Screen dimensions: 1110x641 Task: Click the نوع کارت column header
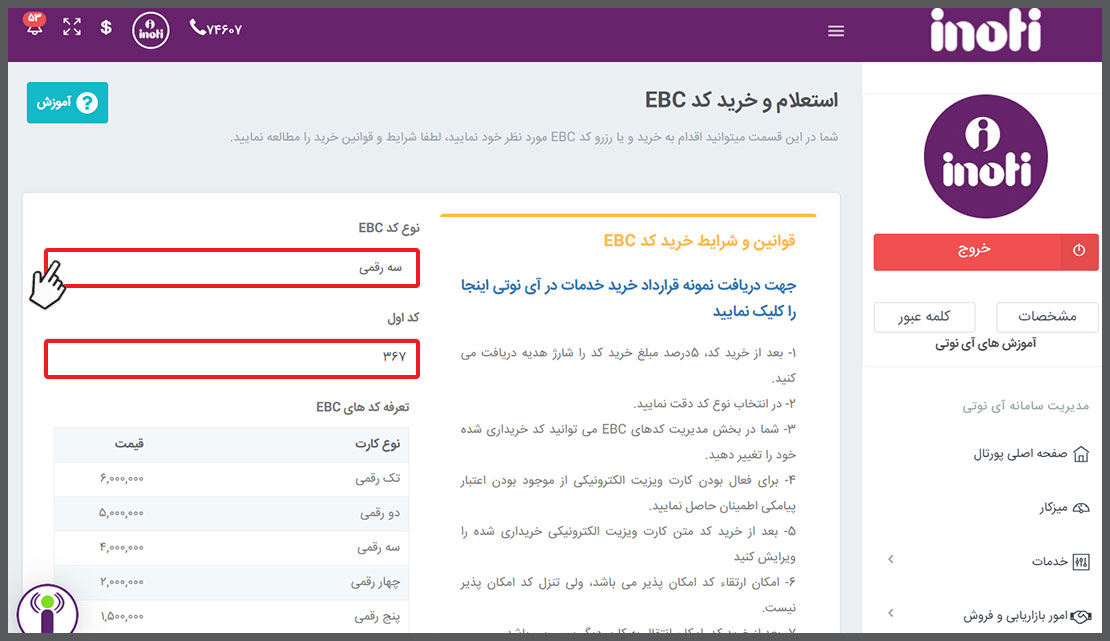click(x=377, y=444)
